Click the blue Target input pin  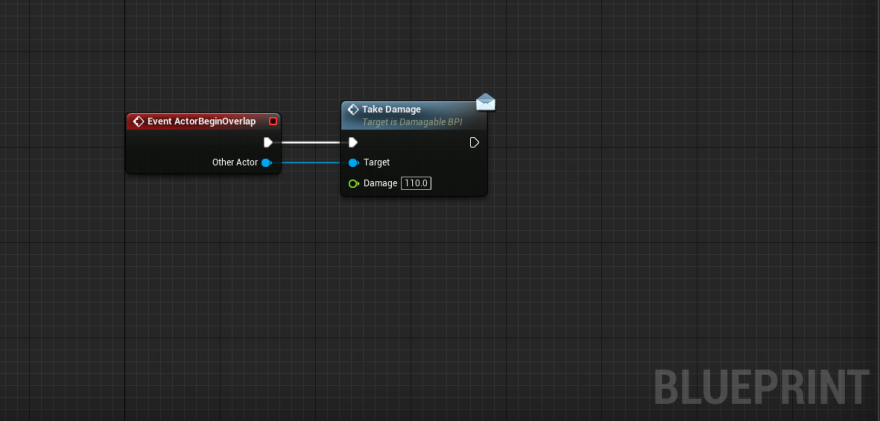click(353, 162)
